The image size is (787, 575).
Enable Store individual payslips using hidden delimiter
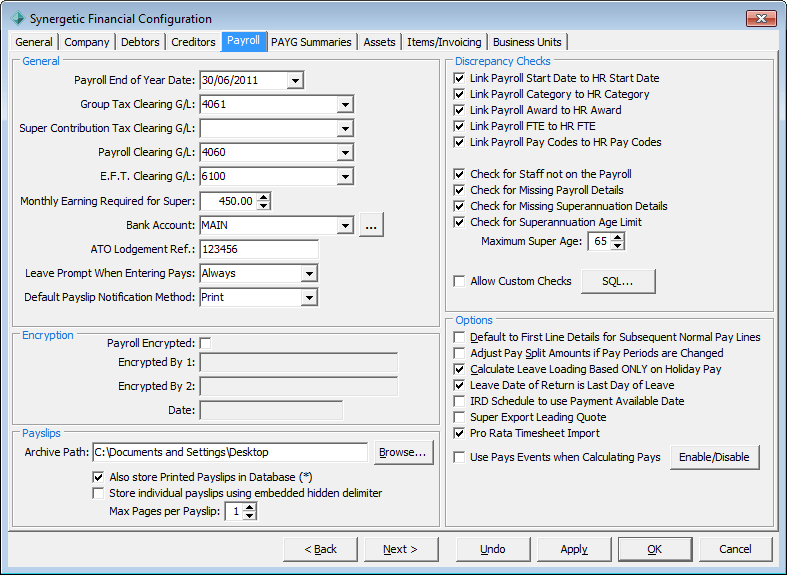coord(98,493)
